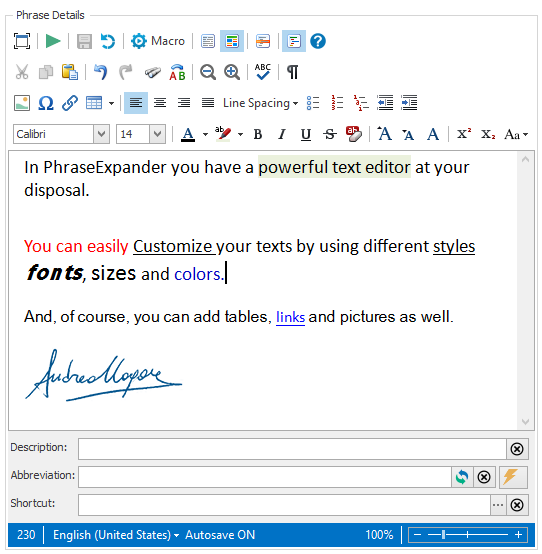Screen dimensions: 542x554
Task: Click the save floppy disk icon
Action: (x=84, y=41)
